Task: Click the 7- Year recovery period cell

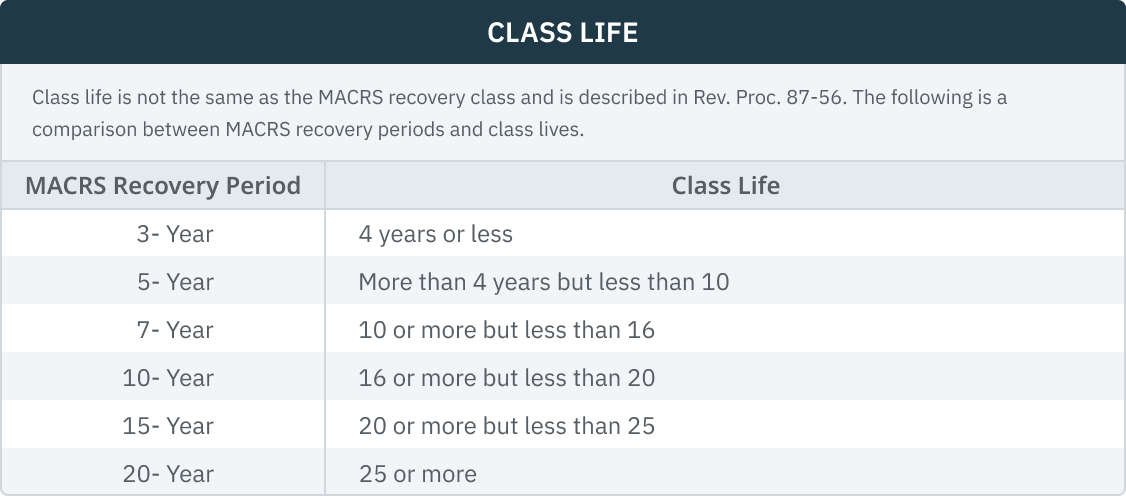Action: click(175, 330)
